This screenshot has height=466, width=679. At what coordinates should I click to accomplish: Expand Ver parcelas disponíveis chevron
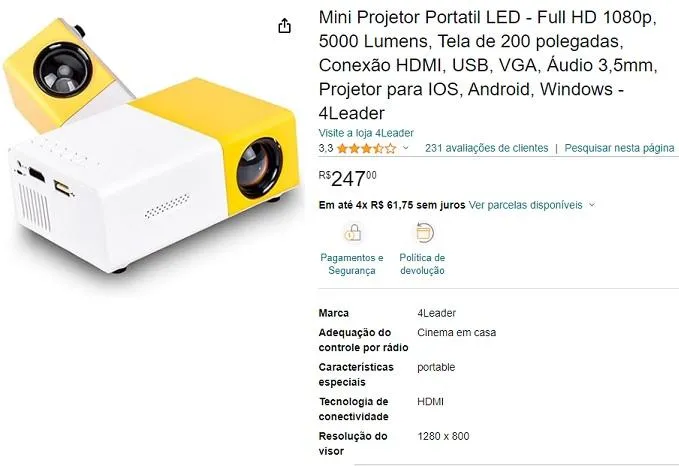pyautogui.click(x=592, y=205)
